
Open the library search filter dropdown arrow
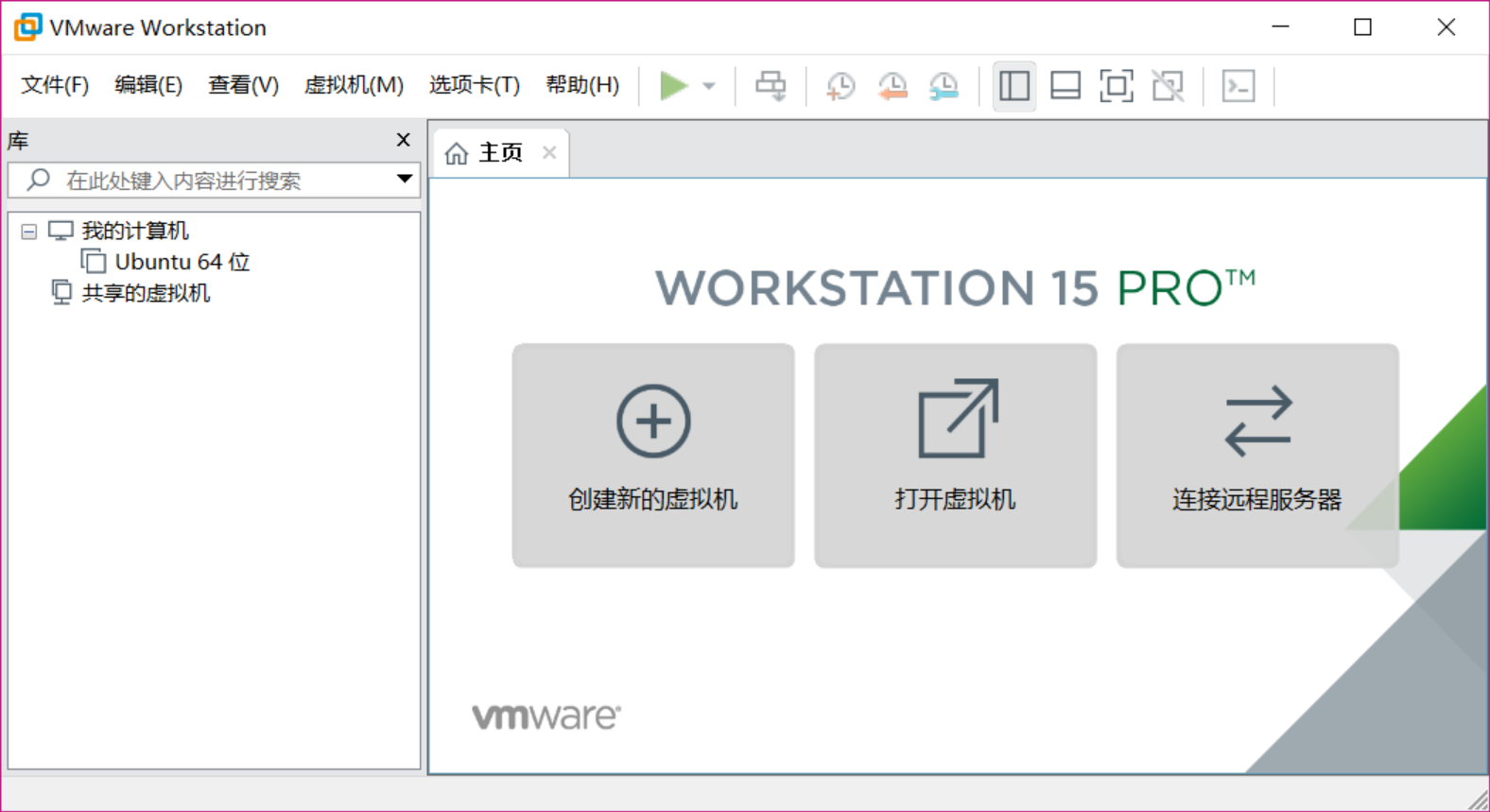pos(405,179)
